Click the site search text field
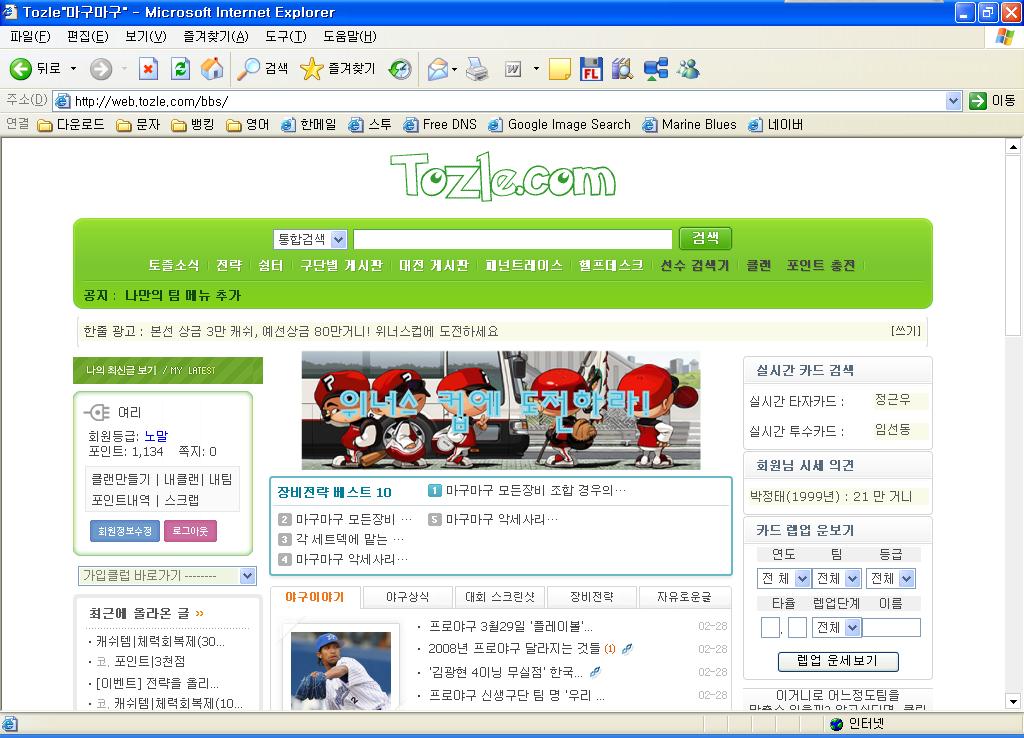 tap(513, 239)
